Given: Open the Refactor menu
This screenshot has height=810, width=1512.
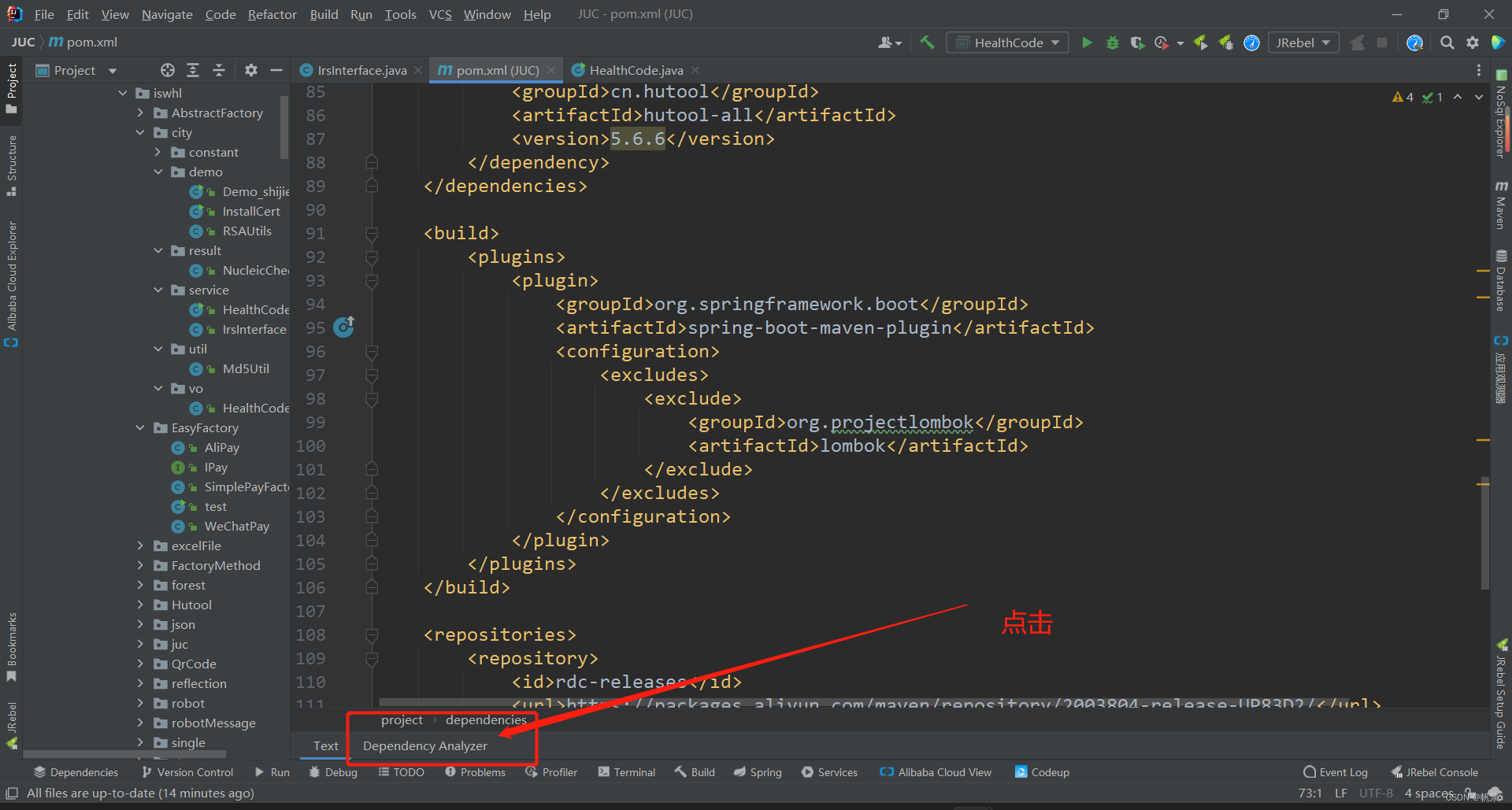Looking at the screenshot, I should pyautogui.click(x=272, y=14).
